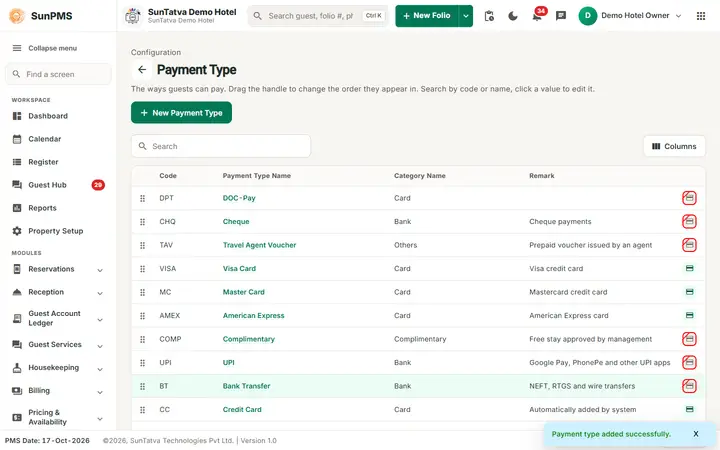Click drag handle of the Bank Transfer row
The height and width of the screenshot is (450, 720).
coord(142,386)
